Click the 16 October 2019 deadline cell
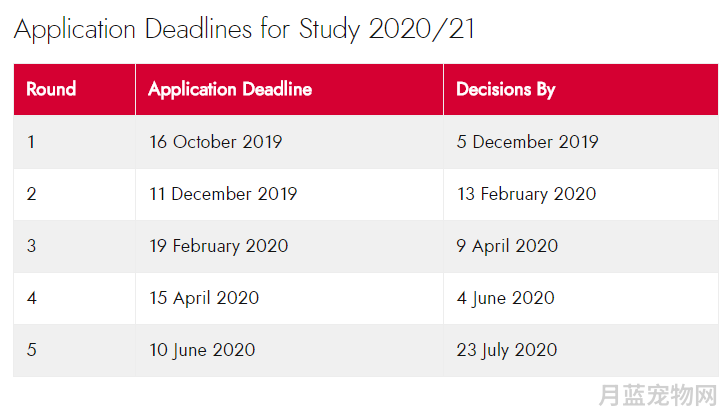728x408 pixels. tap(289, 142)
